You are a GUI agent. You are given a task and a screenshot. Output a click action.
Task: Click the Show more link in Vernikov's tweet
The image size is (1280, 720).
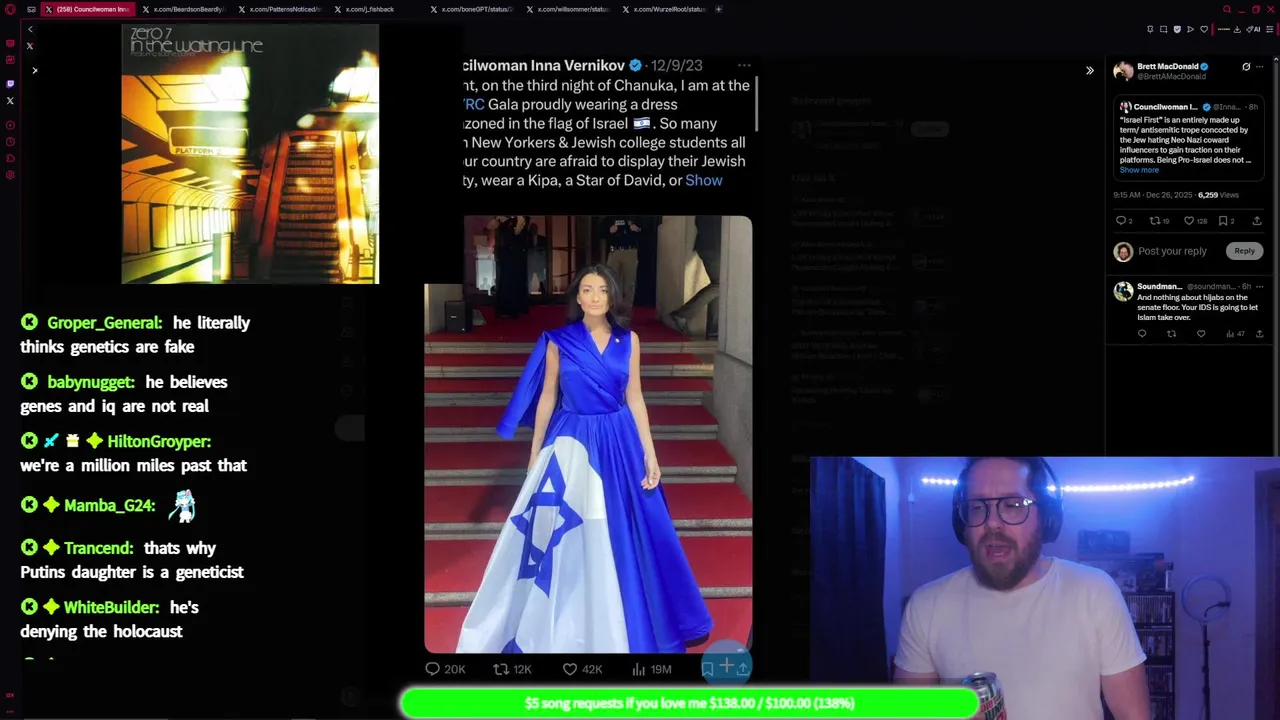point(704,180)
